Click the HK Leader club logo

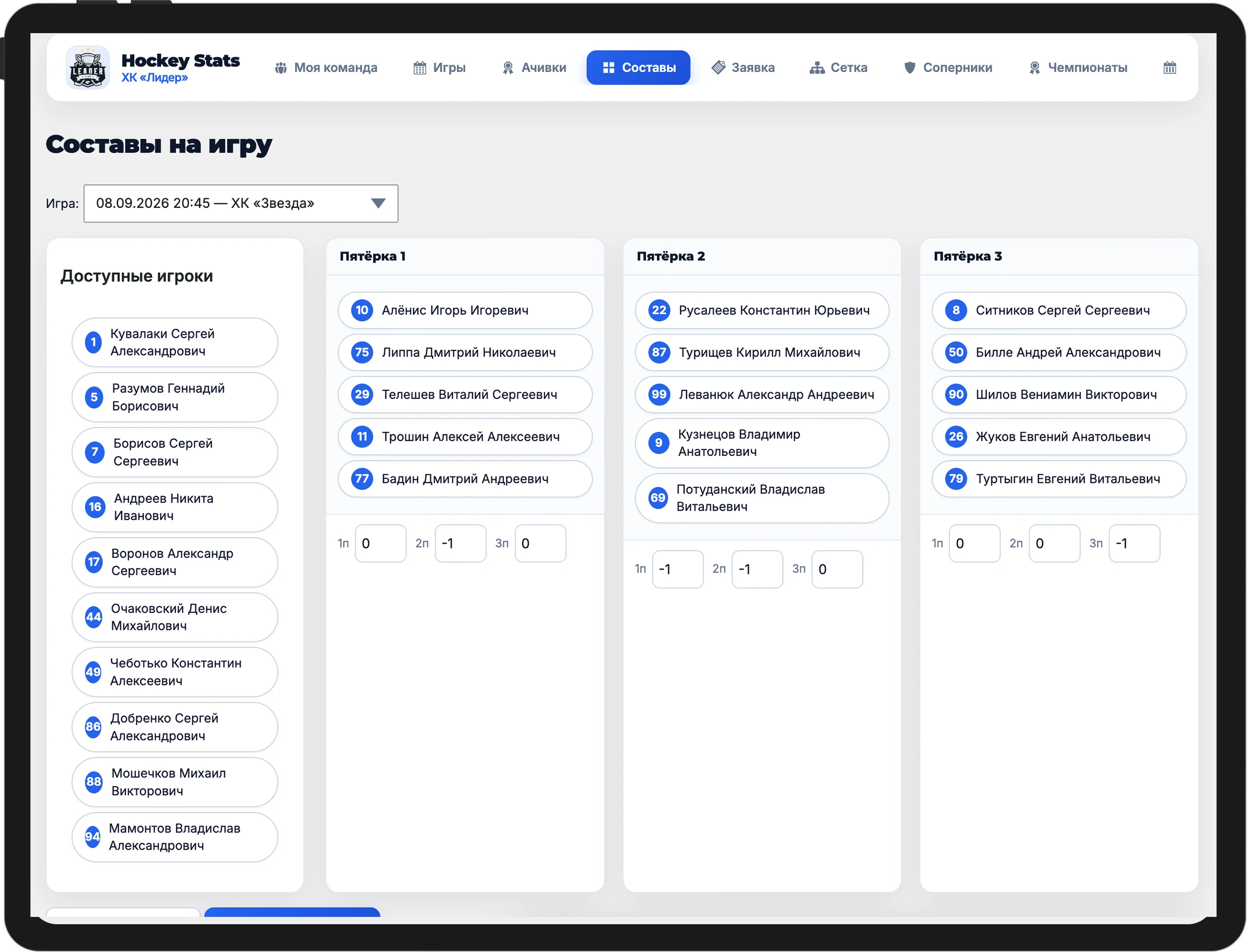pos(87,68)
